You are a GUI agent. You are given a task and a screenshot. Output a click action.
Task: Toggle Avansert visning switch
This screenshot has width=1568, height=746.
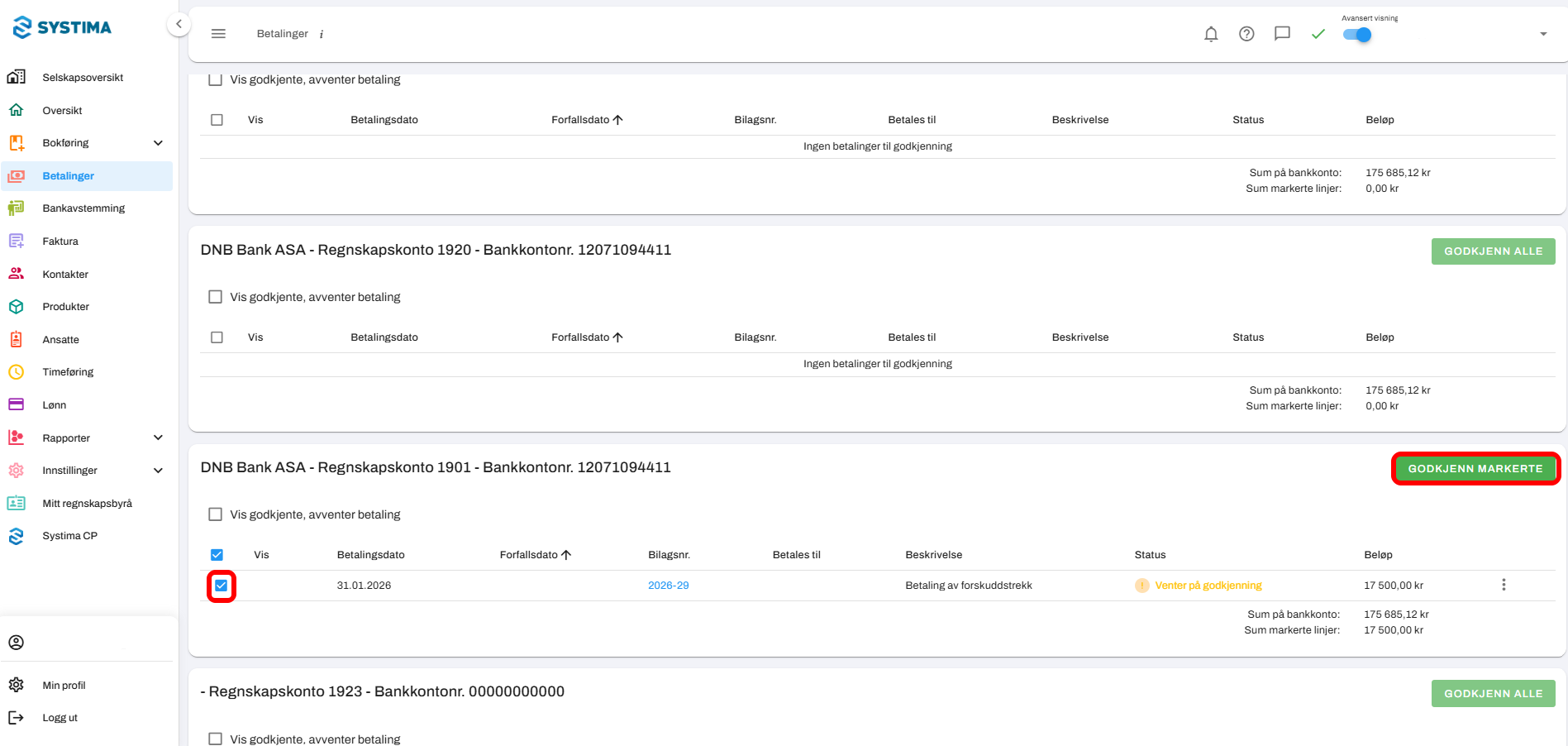pyautogui.click(x=1357, y=35)
